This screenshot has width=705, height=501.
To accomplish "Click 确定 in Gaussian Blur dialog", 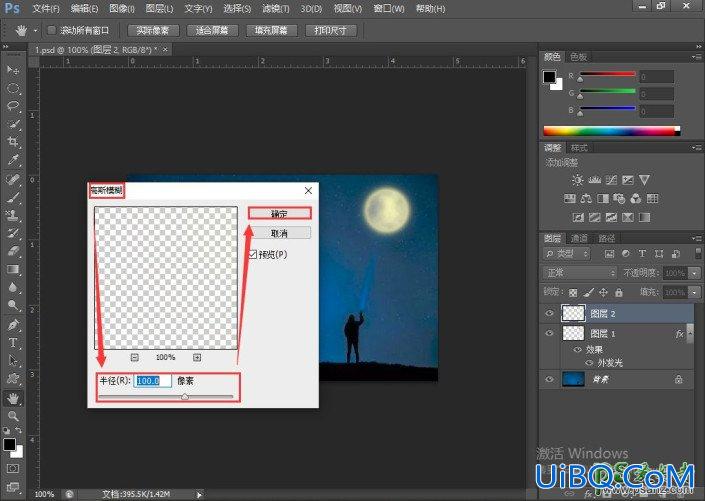I will [x=279, y=214].
